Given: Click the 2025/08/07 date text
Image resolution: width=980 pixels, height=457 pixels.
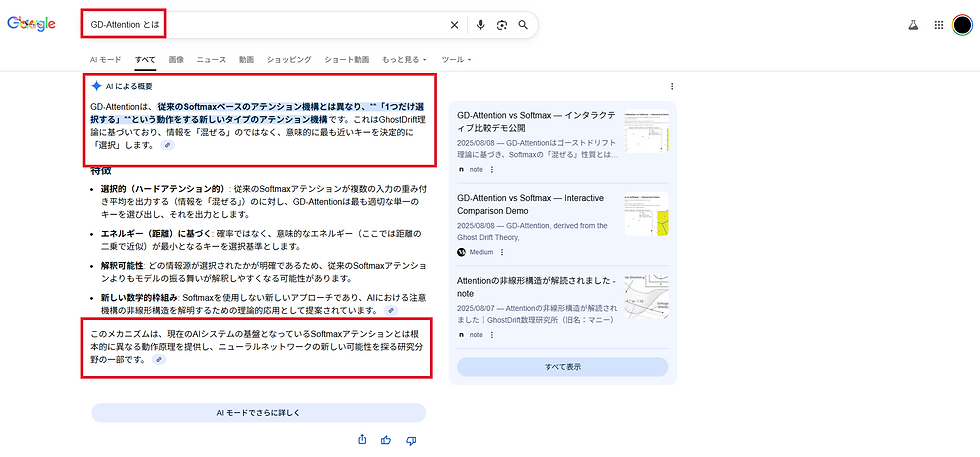Looking at the screenshot, I should pos(477,308).
